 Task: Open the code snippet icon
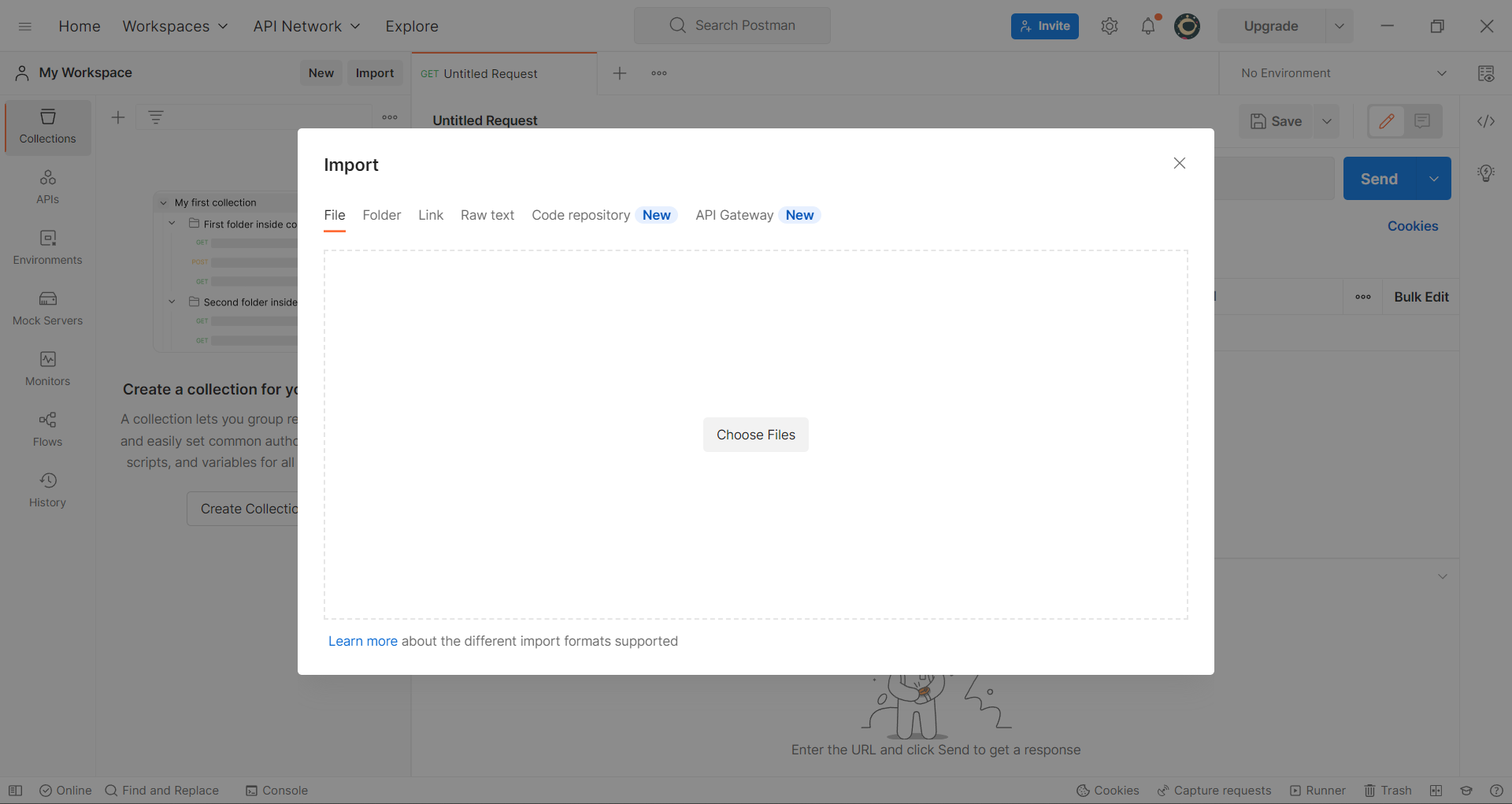click(x=1486, y=121)
